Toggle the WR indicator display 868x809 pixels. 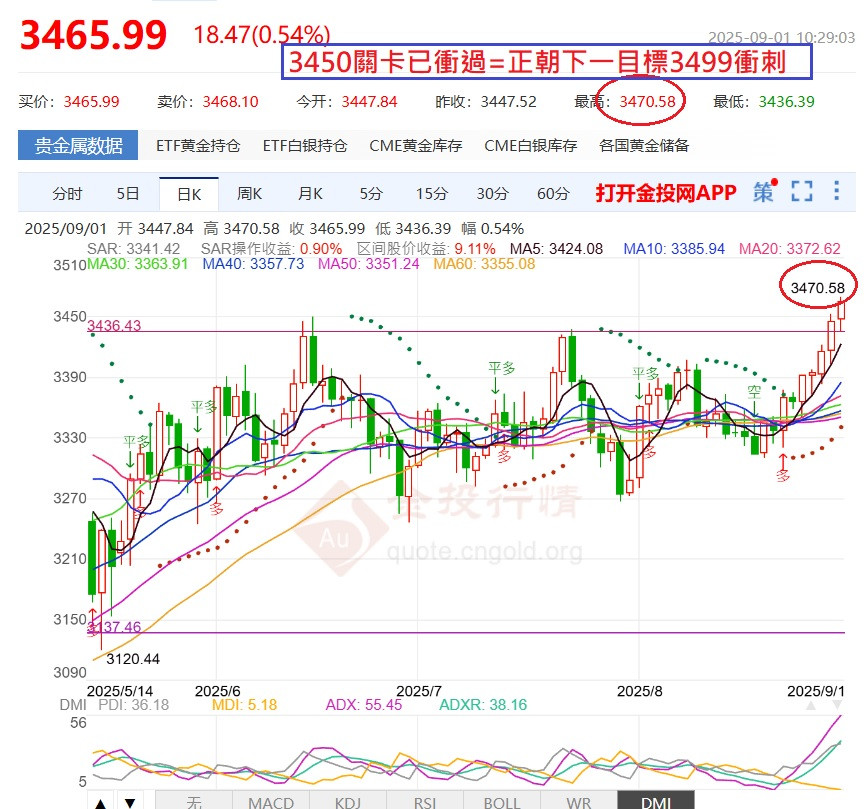(x=578, y=801)
